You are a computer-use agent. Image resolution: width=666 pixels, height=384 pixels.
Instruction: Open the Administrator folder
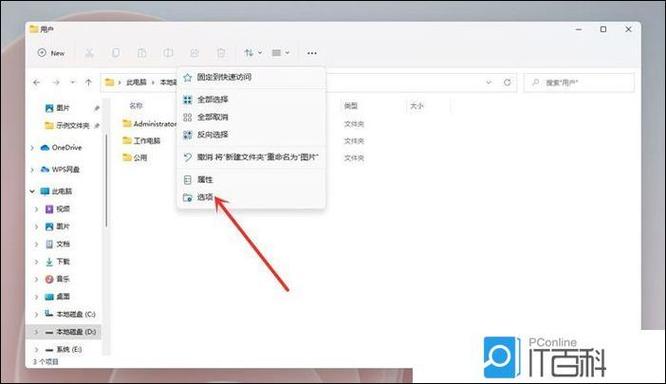[149, 124]
